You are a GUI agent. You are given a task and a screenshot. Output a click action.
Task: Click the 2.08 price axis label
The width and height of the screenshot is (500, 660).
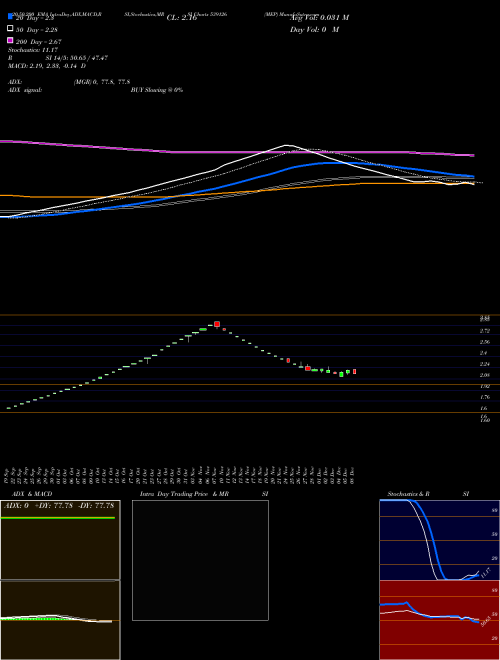pos(485,375)
